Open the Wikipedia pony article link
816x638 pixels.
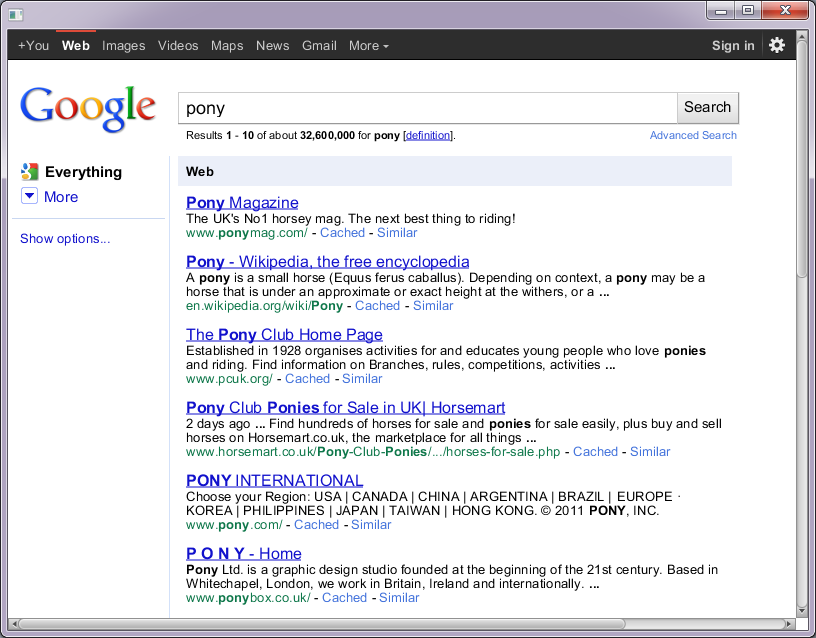(327, 262)
